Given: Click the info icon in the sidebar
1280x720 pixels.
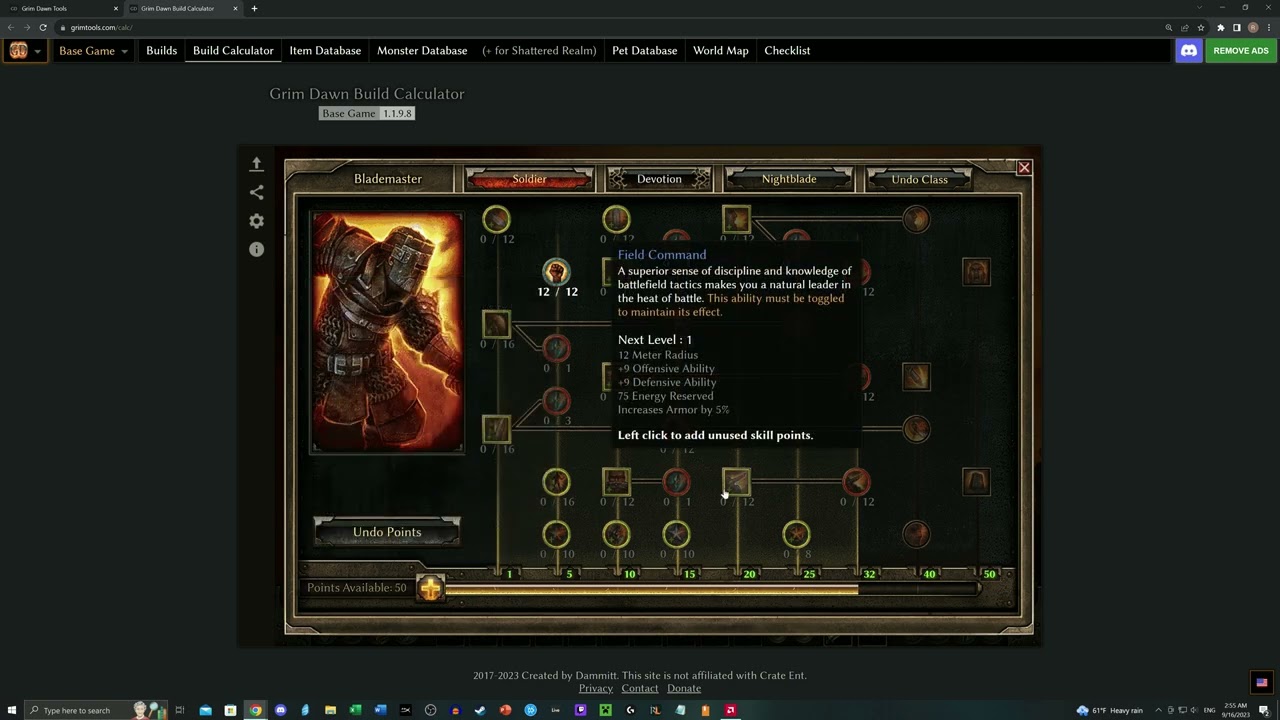Looking at the screenshot, I should click(256, 249).
